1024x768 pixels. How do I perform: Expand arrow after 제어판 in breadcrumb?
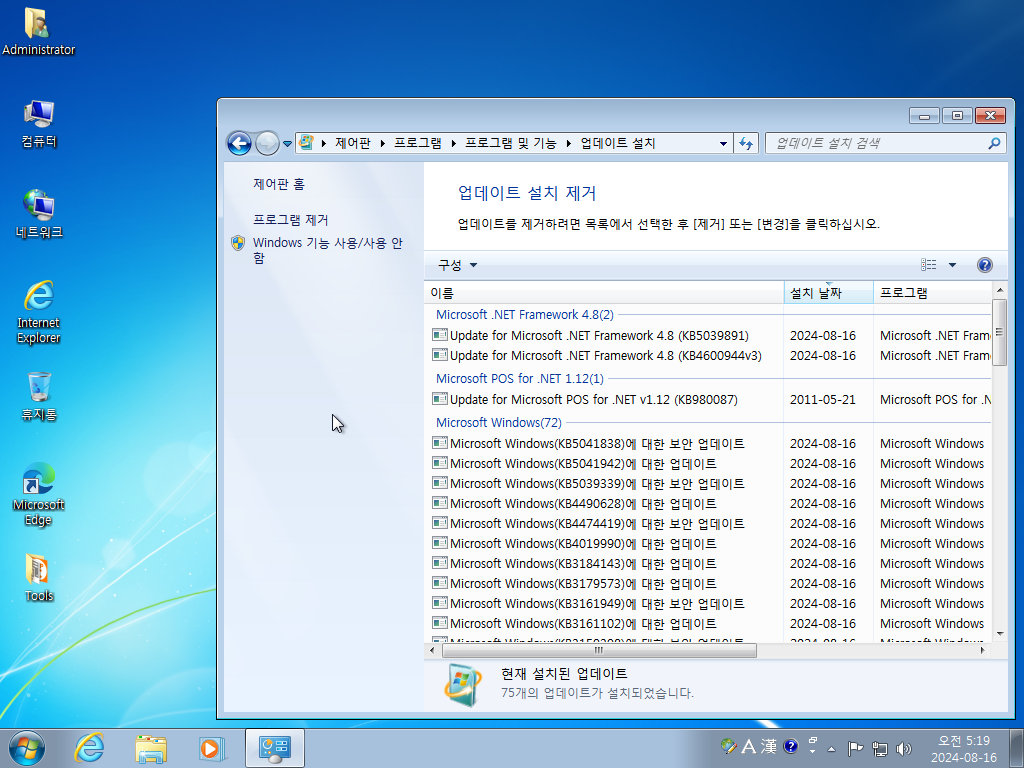[x=383, y=143]
